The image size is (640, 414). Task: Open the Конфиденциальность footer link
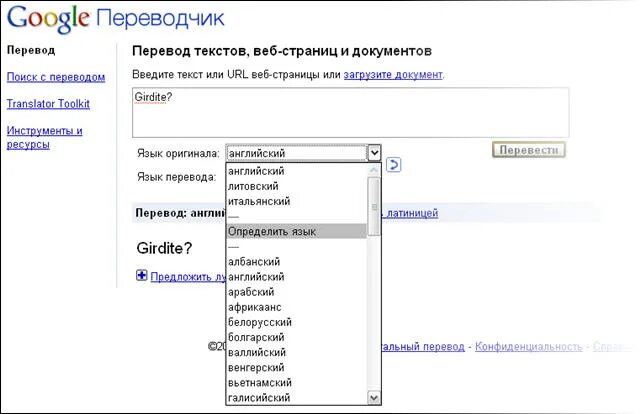point(529,347)
